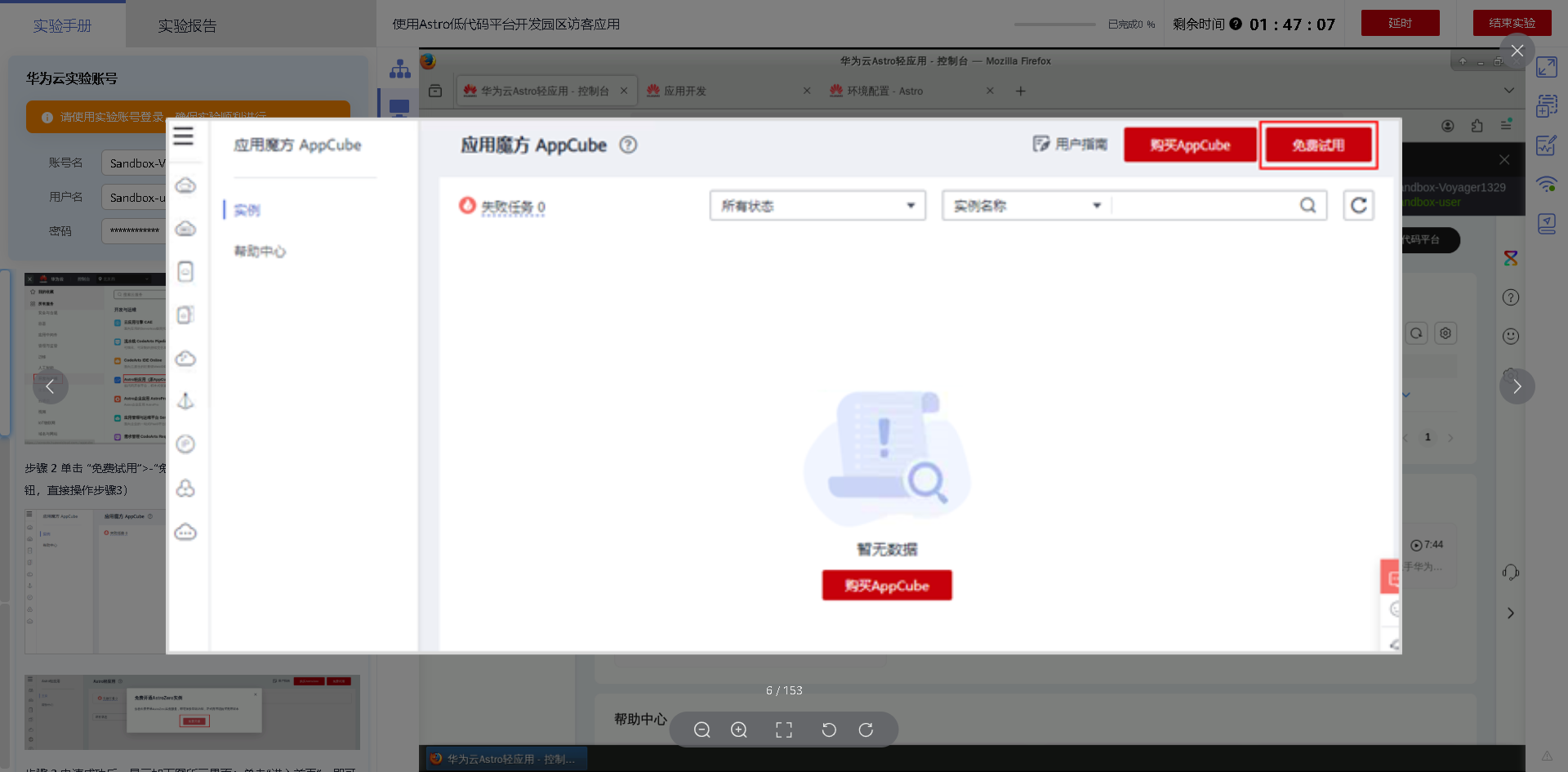Open the dark console menu thumbnail in manual
The width and height of the screenshot is (1568, 772).
[x=95, y=359]
